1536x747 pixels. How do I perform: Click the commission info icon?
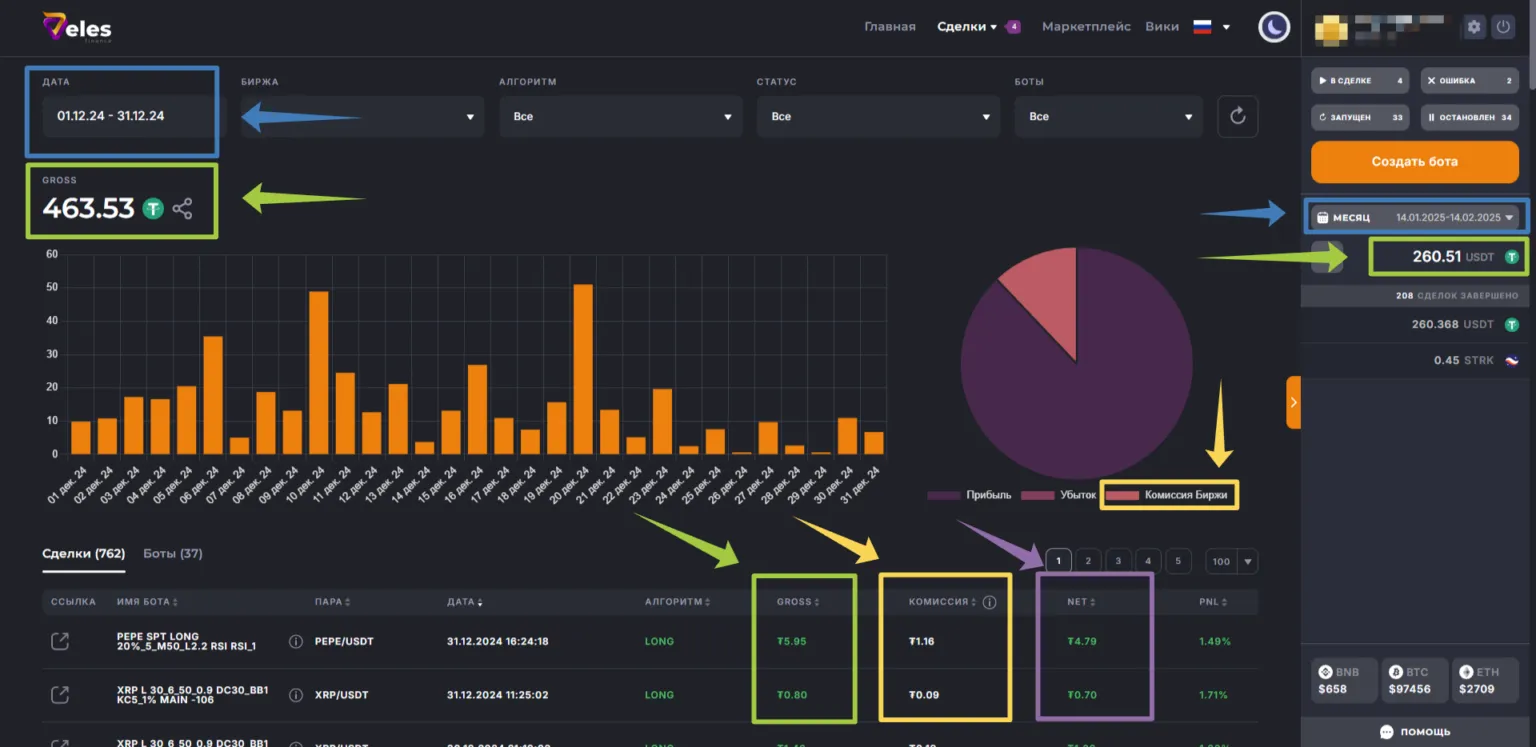click(990, 602)
